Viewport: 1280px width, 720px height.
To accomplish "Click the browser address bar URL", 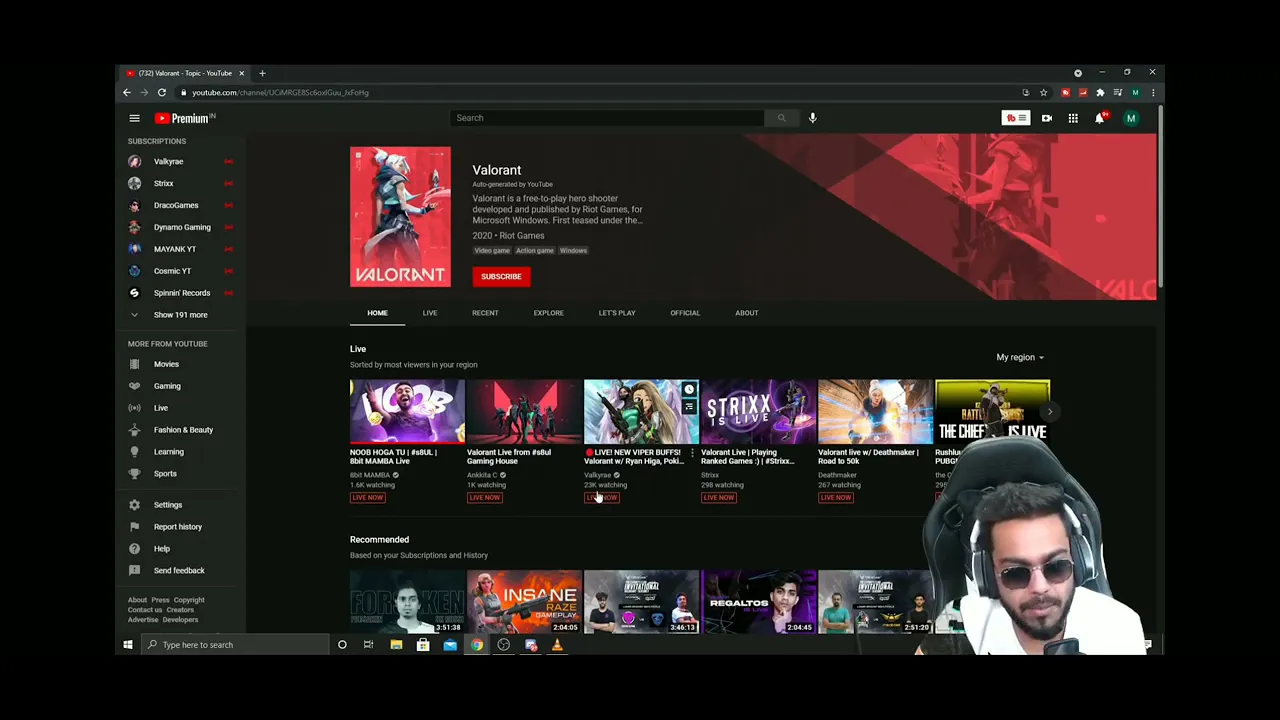I will (280, 92).
